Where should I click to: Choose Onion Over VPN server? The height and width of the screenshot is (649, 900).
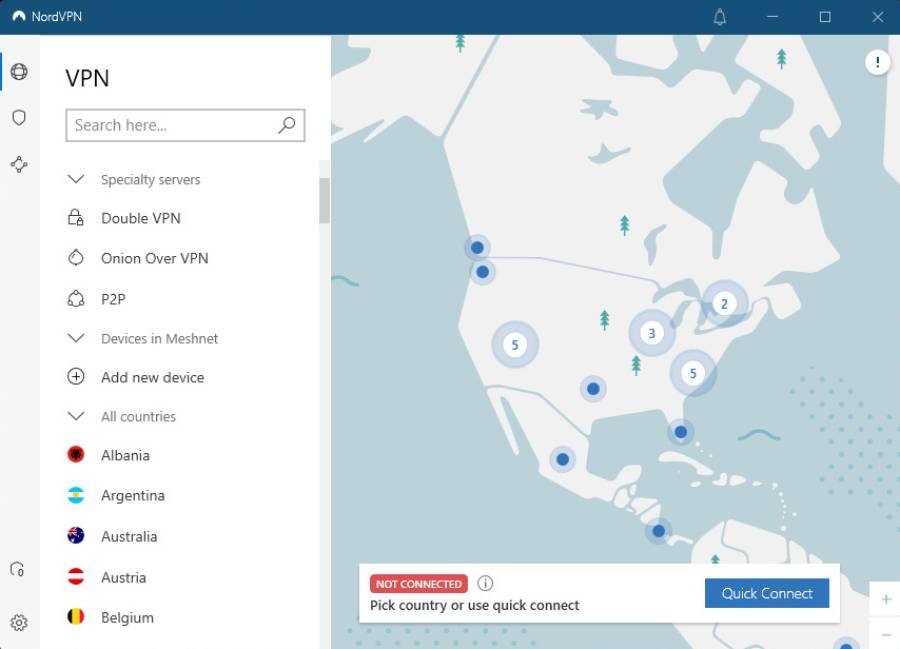(x=154, y=258)
